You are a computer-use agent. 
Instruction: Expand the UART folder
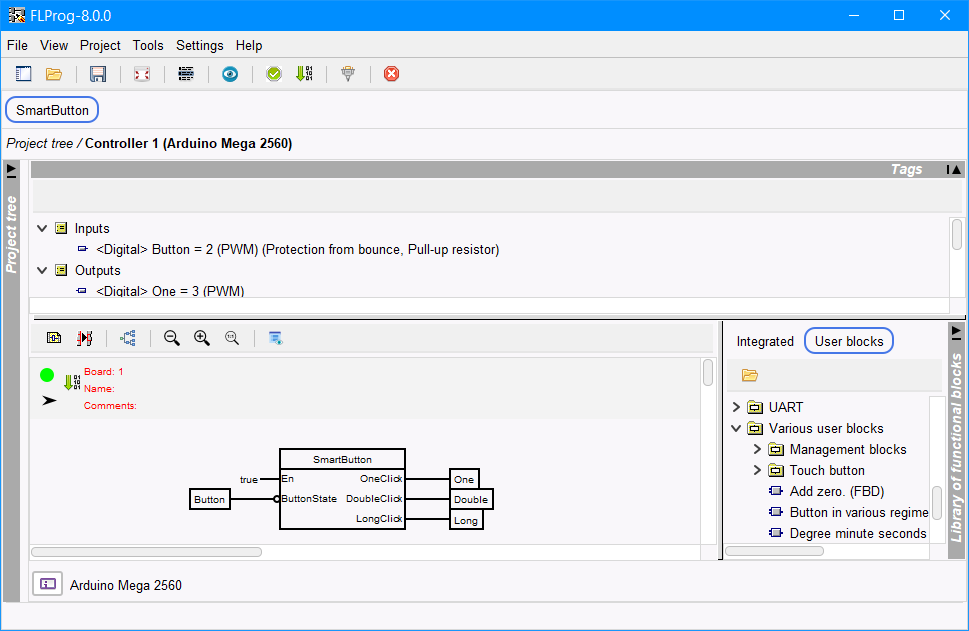[x=736, y=407]
